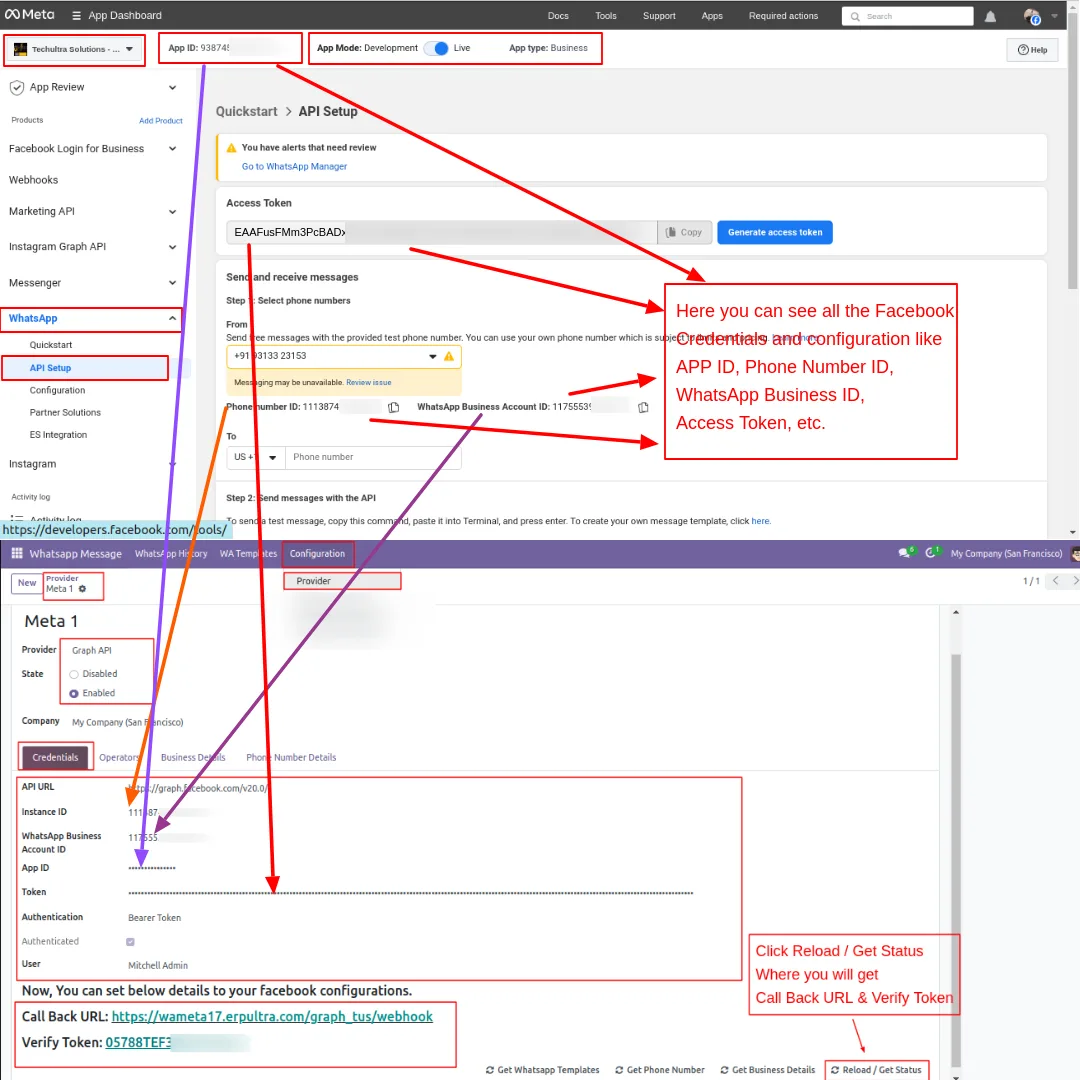Screen dimensions: 1080x1080
Task: Open the App Dashboard hamburger menu
Action: coord(76,16)
